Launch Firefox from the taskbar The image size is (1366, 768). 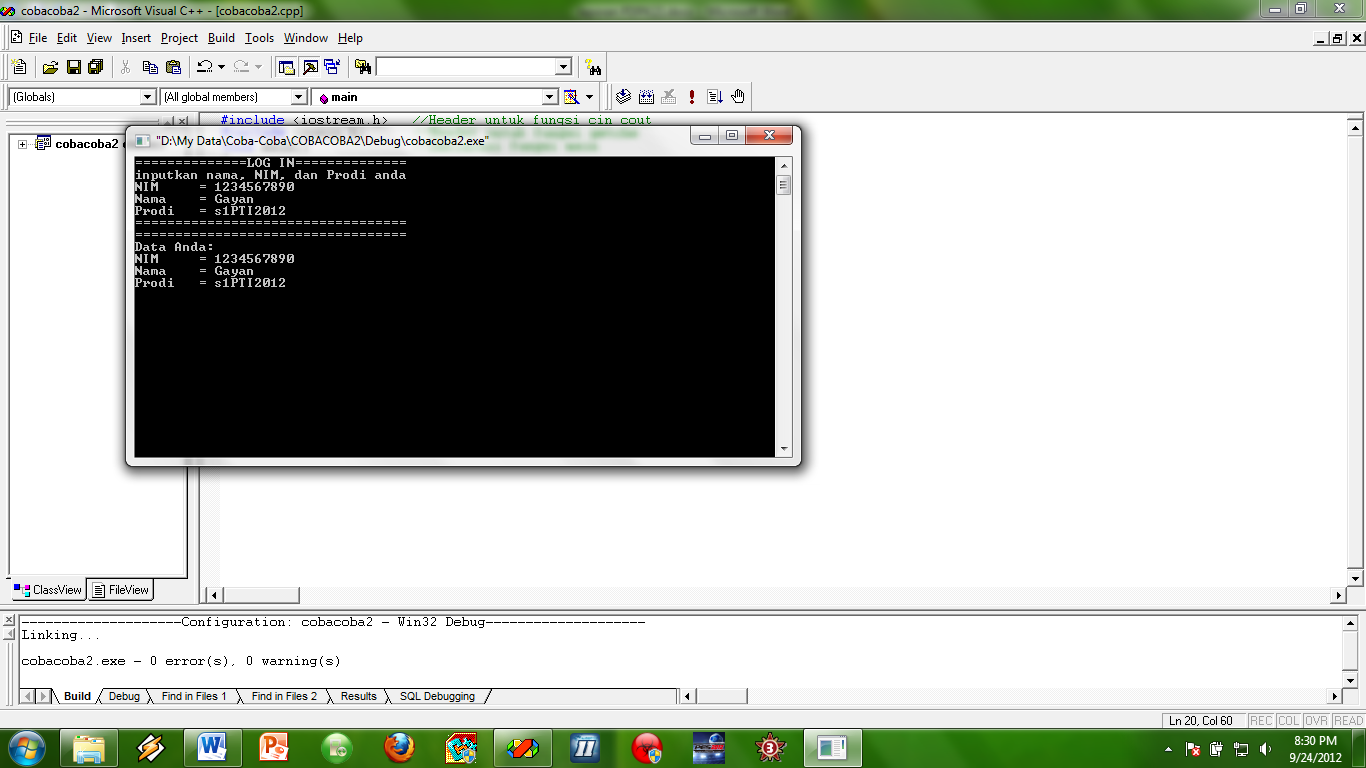coord(398,747)
